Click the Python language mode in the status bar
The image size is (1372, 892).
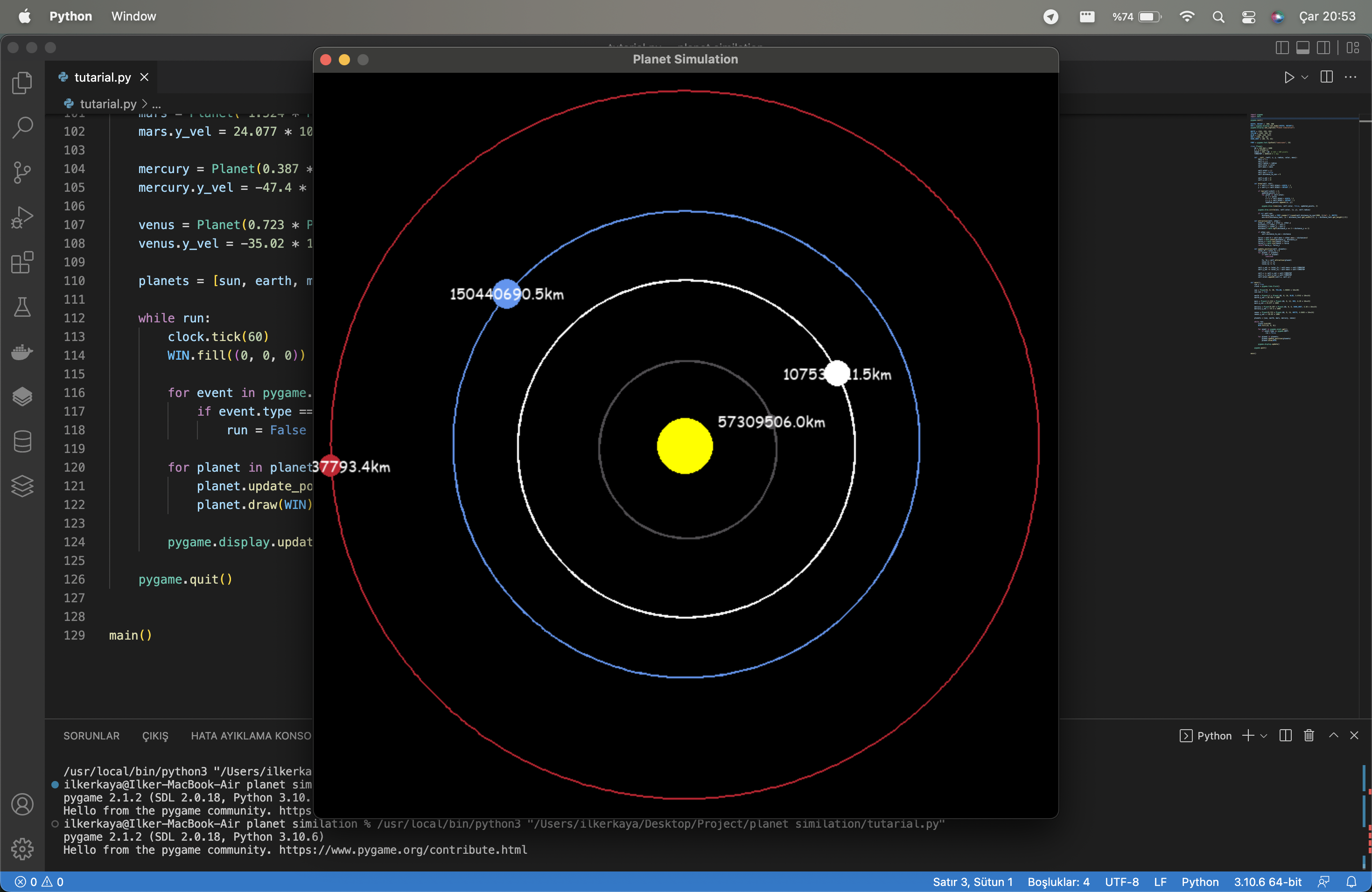(x=1200, y=882)
